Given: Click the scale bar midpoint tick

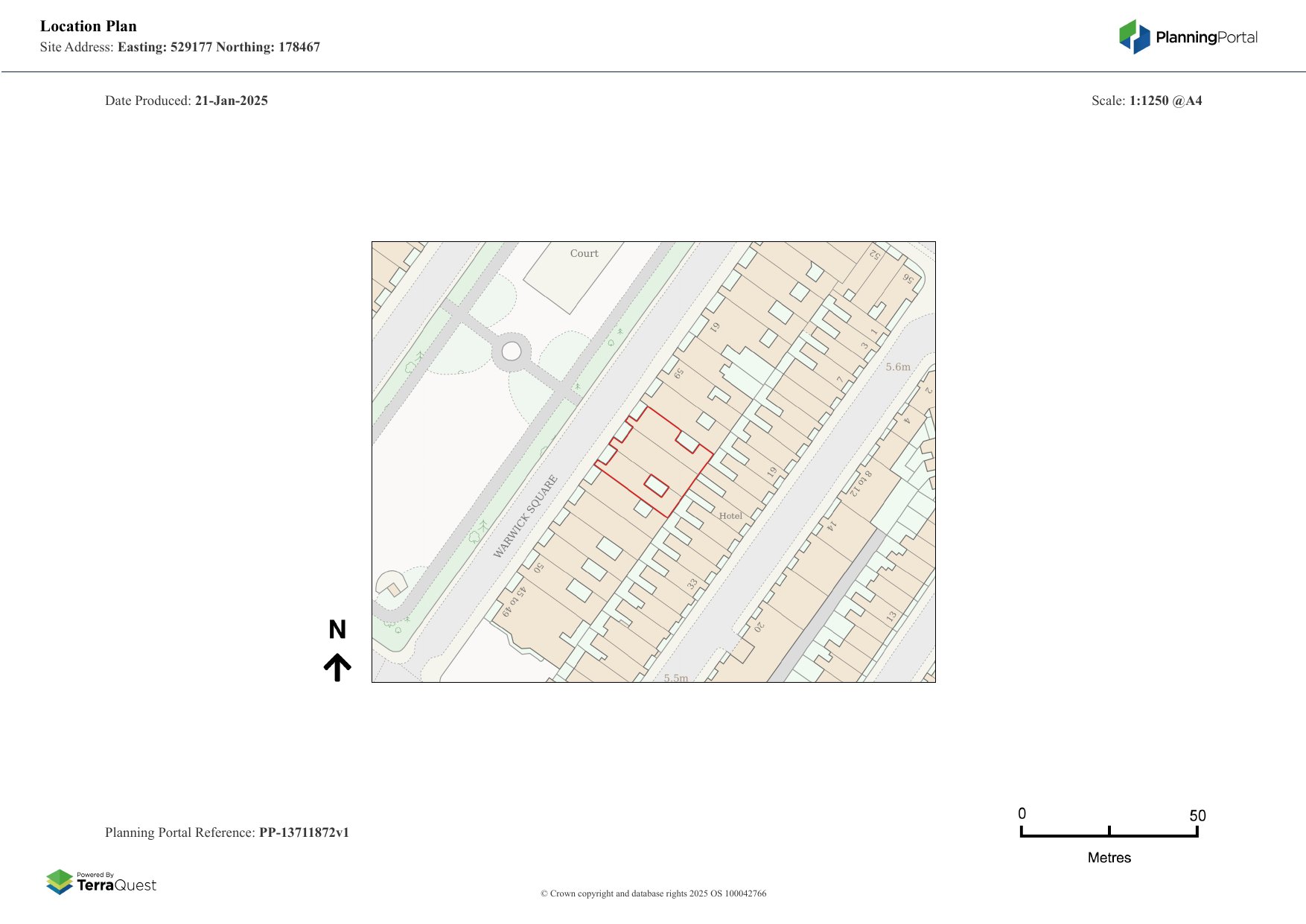Looking at the screenshot, I should point(1109,831).
